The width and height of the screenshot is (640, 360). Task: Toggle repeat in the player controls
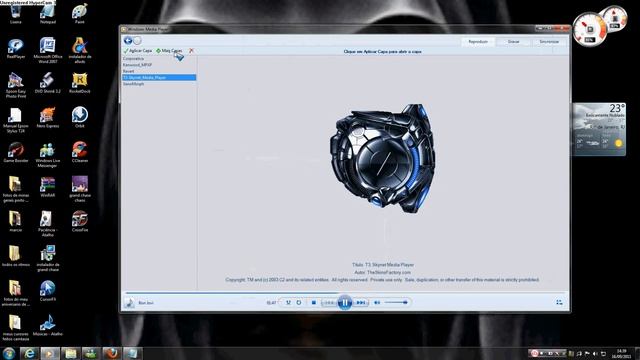tap(299, 302)
